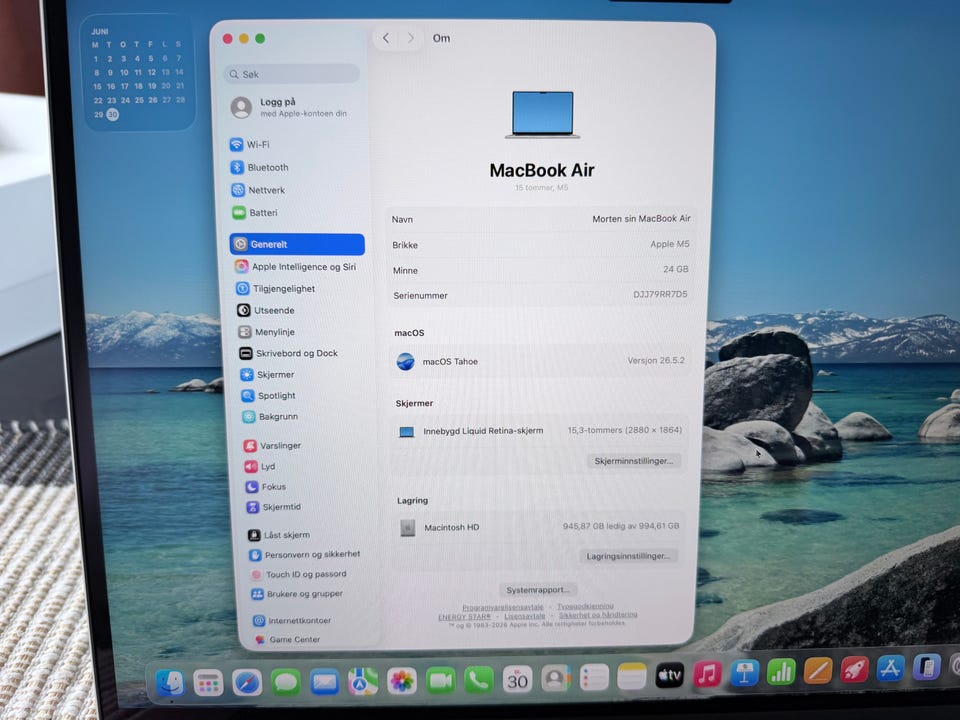
Task: Open the Systemrapport... button
Action: [538, 590]
